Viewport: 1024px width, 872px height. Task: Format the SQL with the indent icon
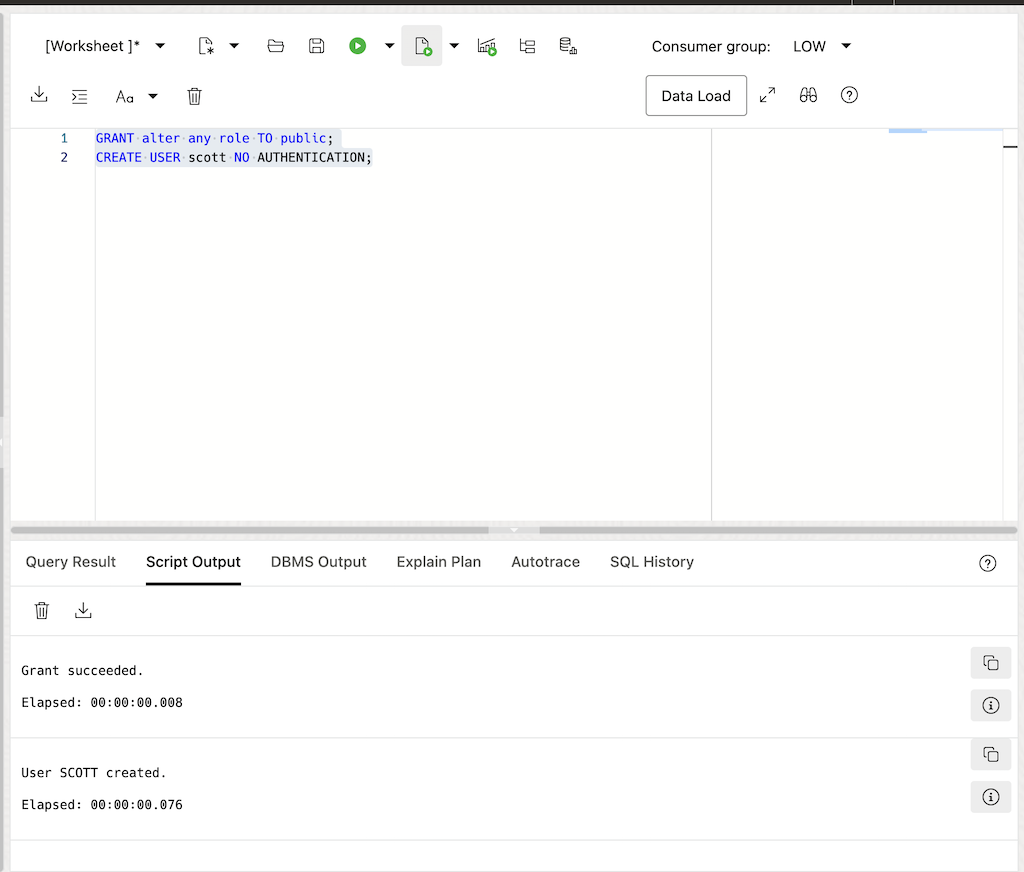(x=80, y=97)
